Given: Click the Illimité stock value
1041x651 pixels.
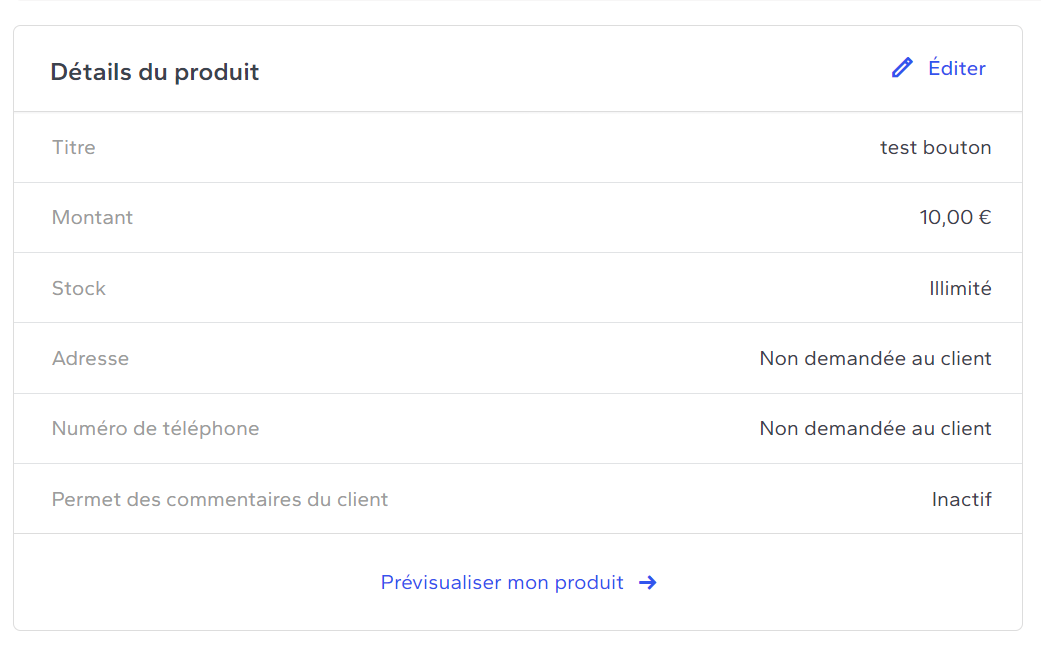Looking at the screenshot, I should pos(960,288).
